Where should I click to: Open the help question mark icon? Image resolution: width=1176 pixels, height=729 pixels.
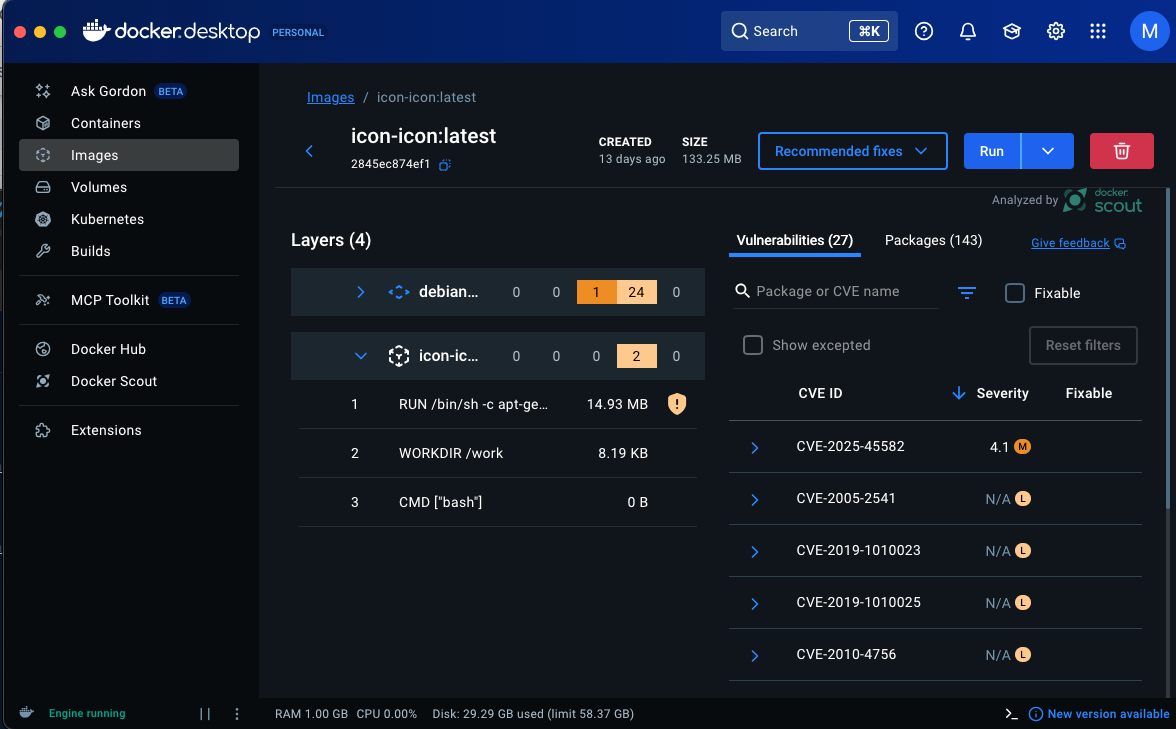(x=924, y=31)
